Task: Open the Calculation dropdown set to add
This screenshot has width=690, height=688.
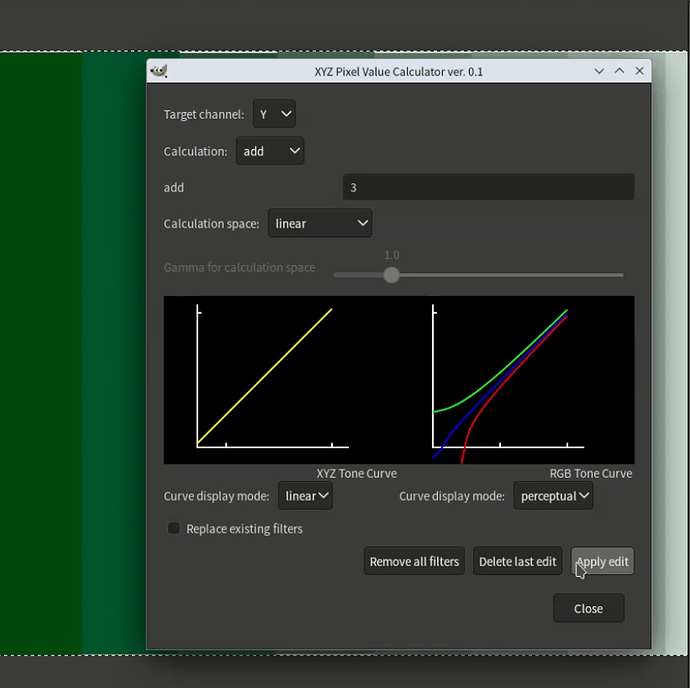Action: (270, 151)
